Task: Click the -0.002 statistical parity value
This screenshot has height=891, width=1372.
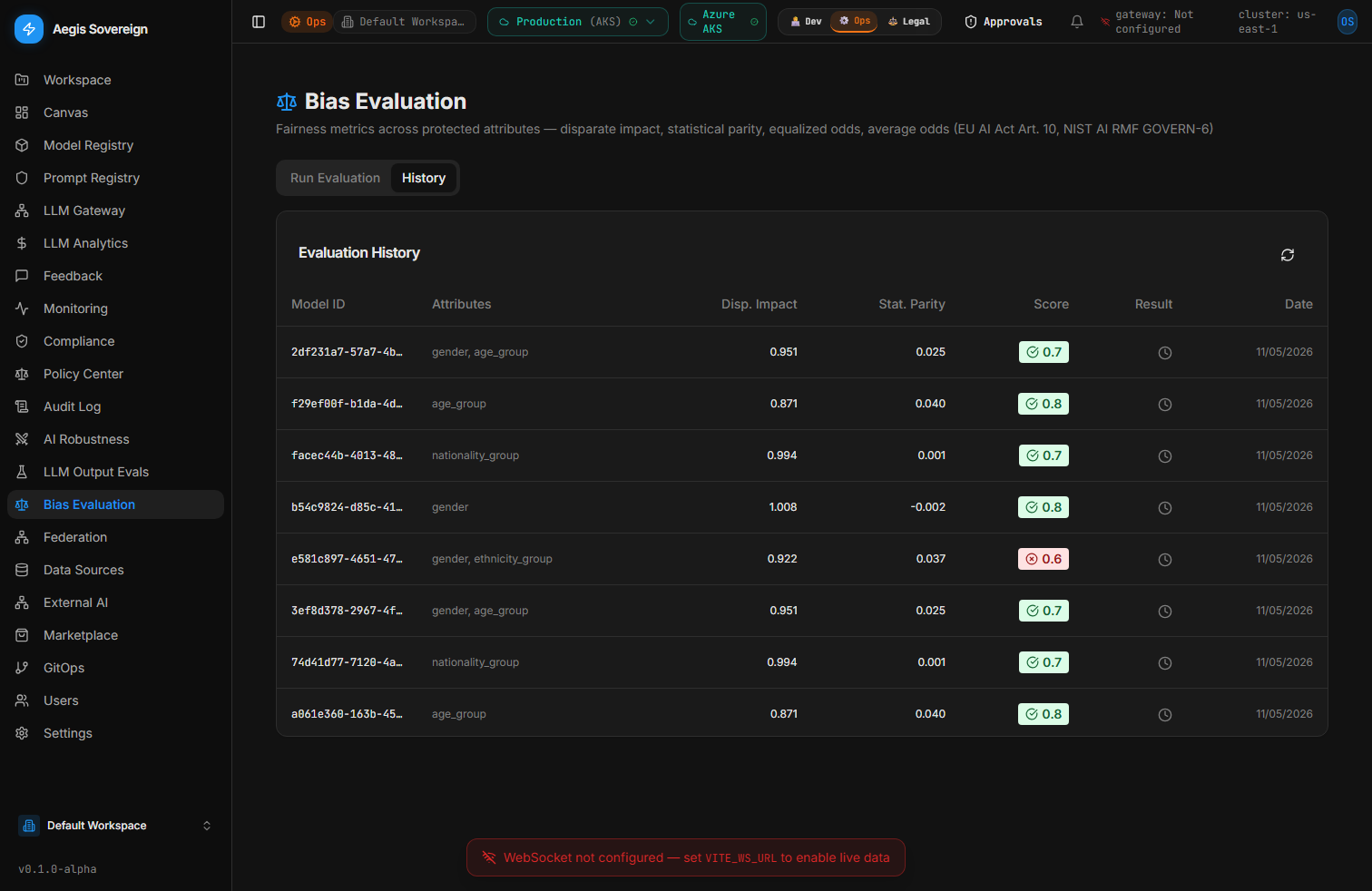Action: (927, 507)
